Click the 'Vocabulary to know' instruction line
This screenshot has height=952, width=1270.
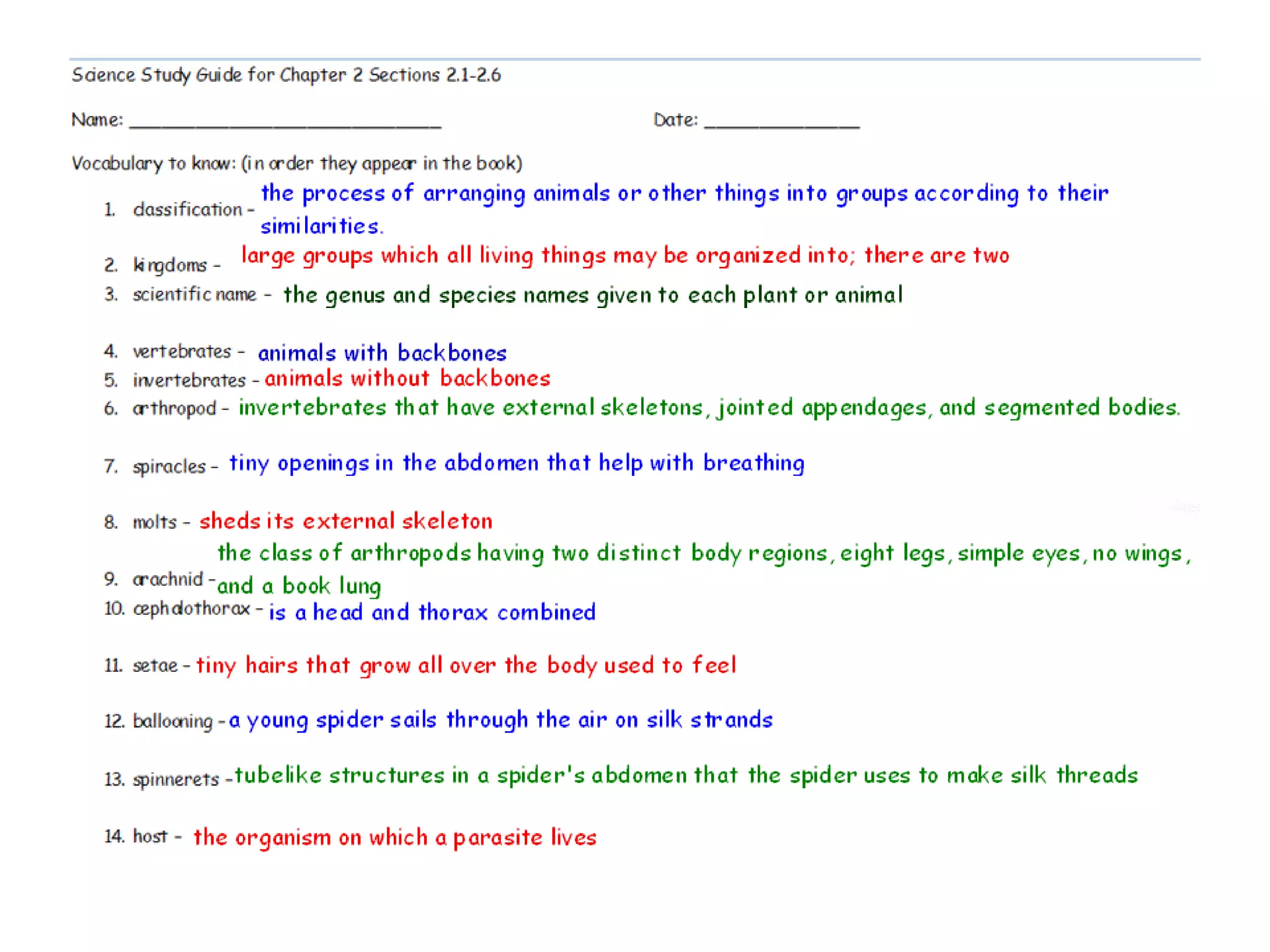pos(296,164)
